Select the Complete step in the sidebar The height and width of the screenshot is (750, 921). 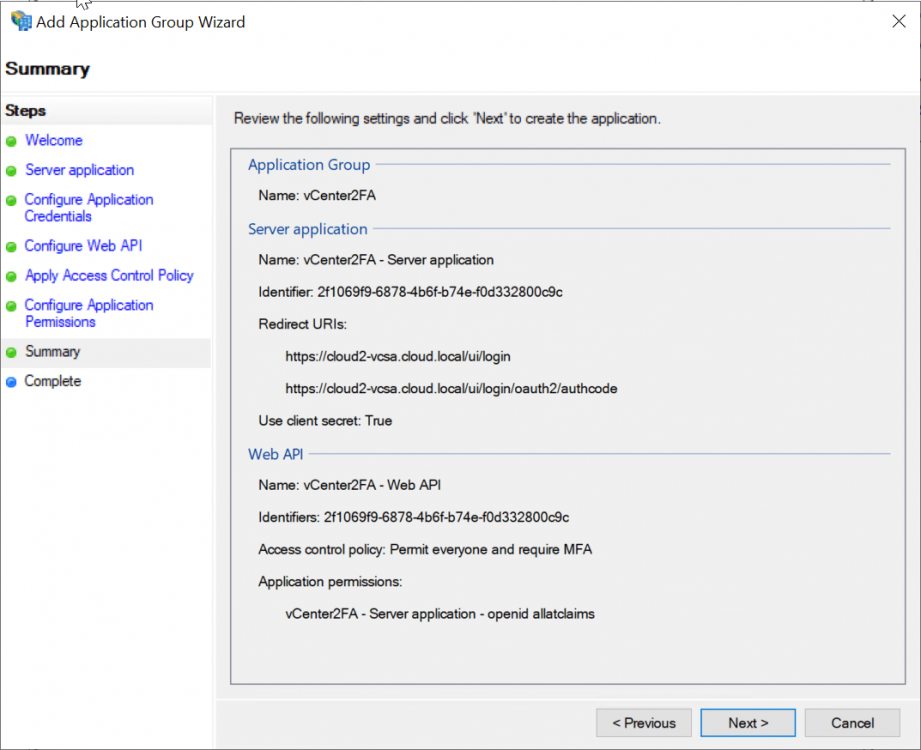53,381
